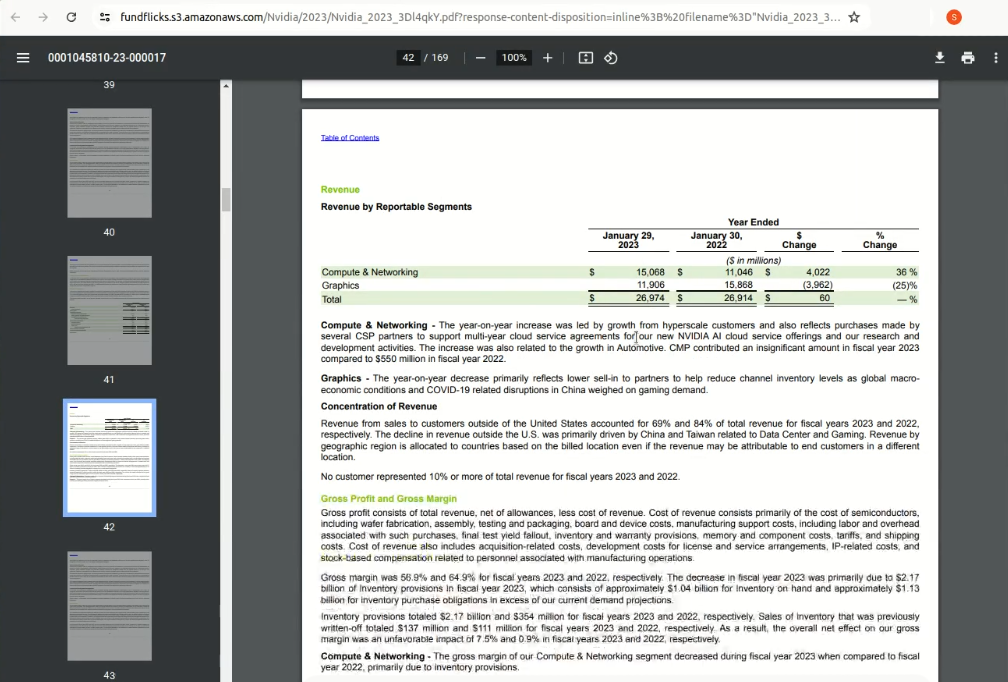The height and width of the screenshot is (682, 1008).
Task: Click the 15,868 Graphics value
Action: click(739, 285)
